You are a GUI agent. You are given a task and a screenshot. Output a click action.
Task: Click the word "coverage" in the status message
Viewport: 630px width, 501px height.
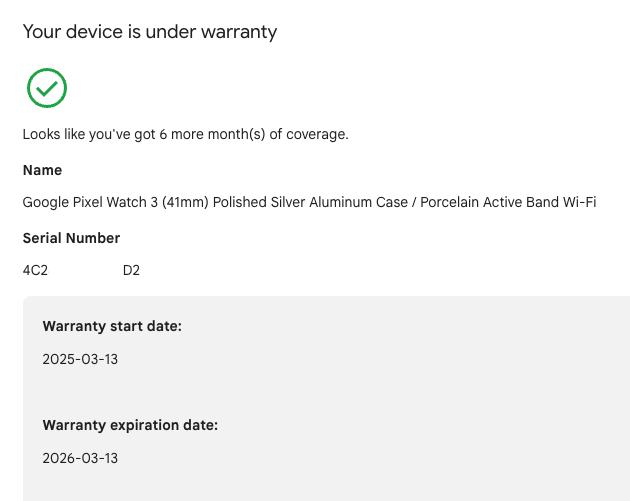tap(315, 134)
